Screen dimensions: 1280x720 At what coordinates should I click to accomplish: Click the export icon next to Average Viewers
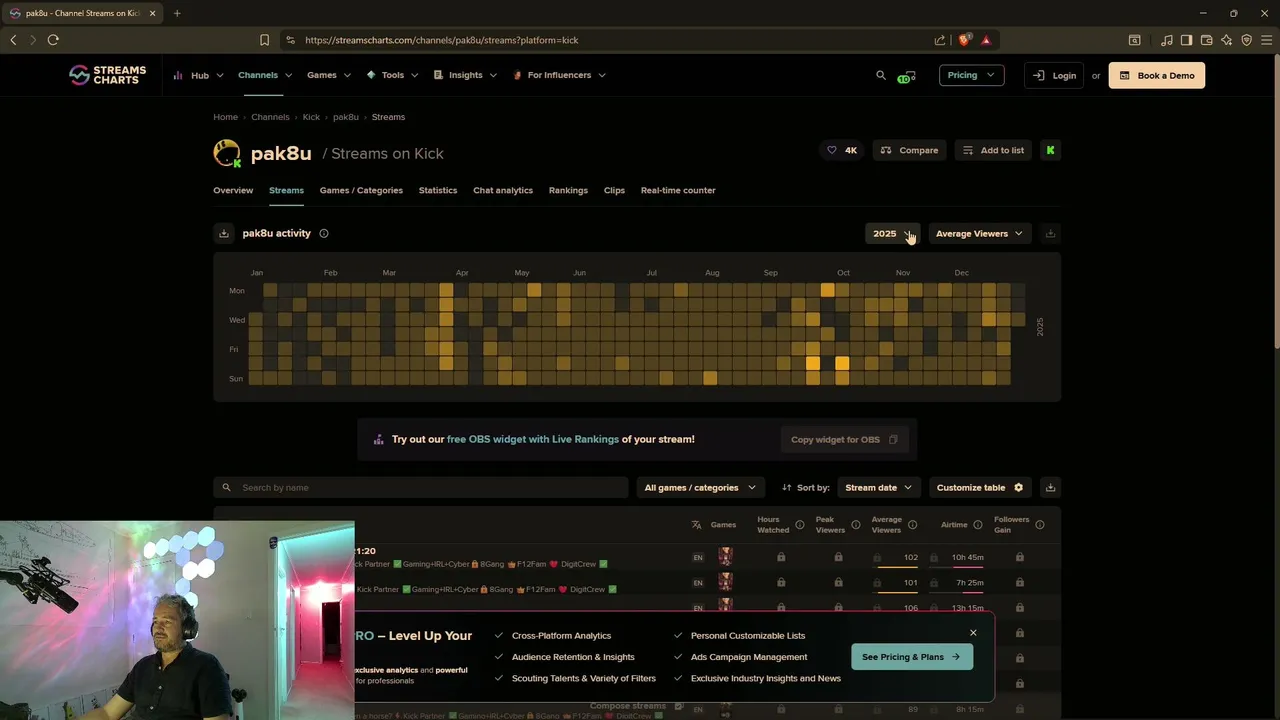[x=1050, y=233]
